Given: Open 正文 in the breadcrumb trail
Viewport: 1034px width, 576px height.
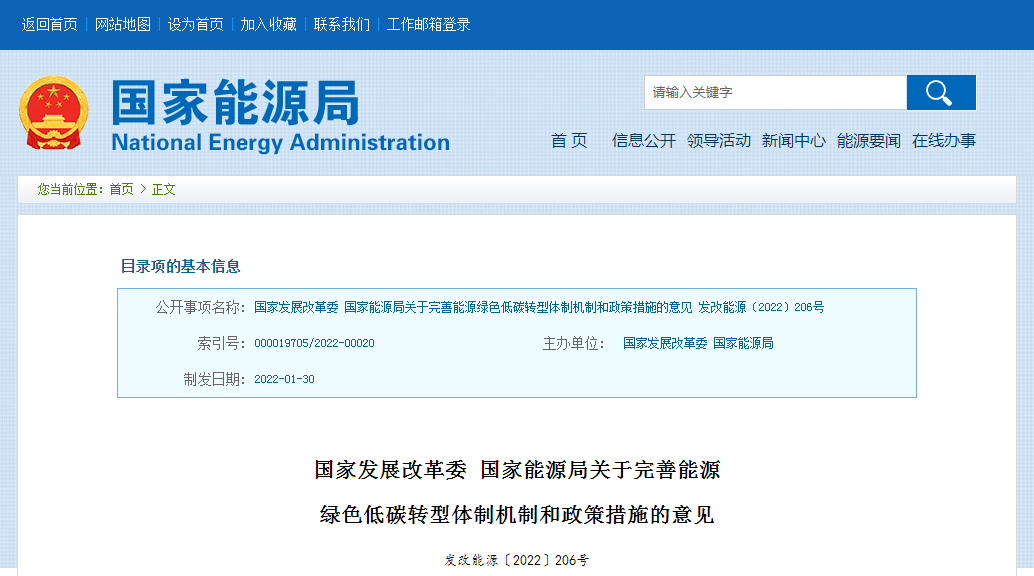Looking at the screenshot, I should (163, 188).
